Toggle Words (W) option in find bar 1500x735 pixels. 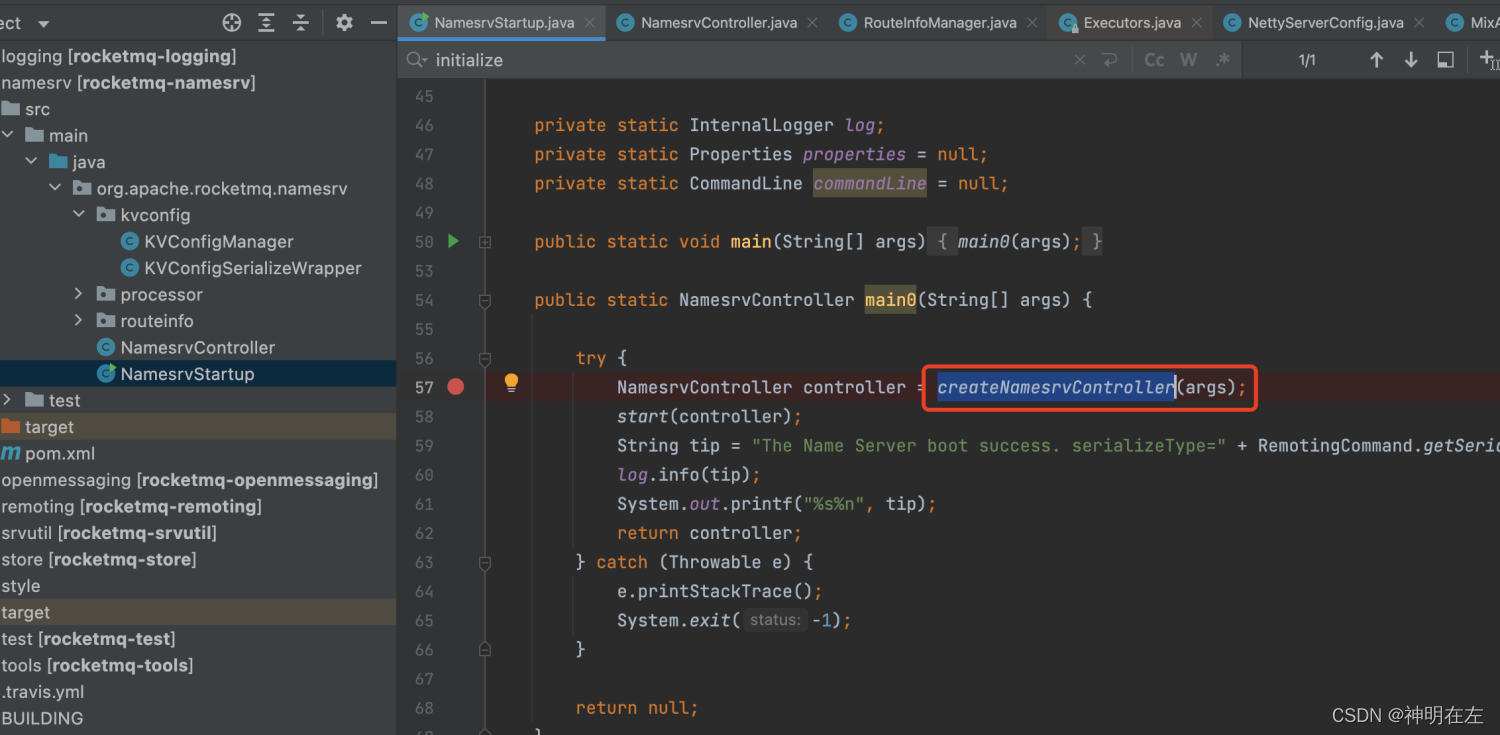point(1188,60)
